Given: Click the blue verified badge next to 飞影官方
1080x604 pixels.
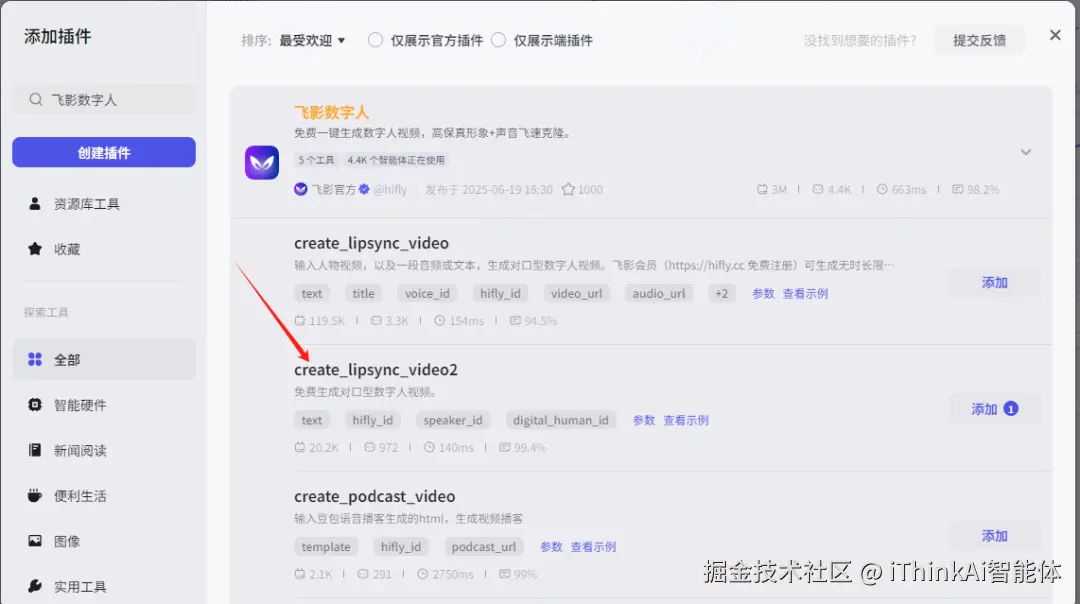Looking at the screenshot, I should [x=362, y=188].
